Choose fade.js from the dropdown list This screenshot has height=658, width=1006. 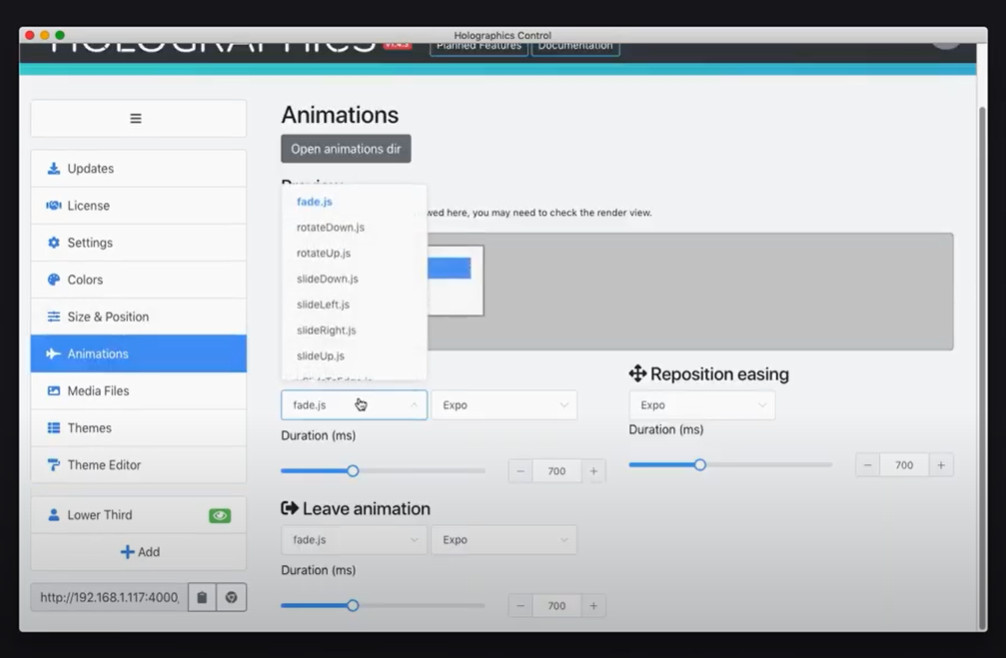354,201
